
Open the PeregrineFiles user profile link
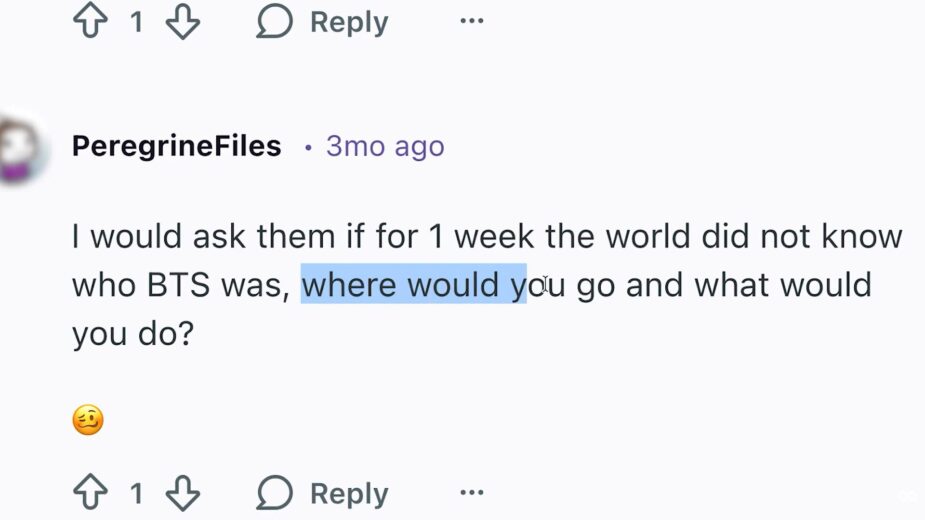[x=176, y=146]
